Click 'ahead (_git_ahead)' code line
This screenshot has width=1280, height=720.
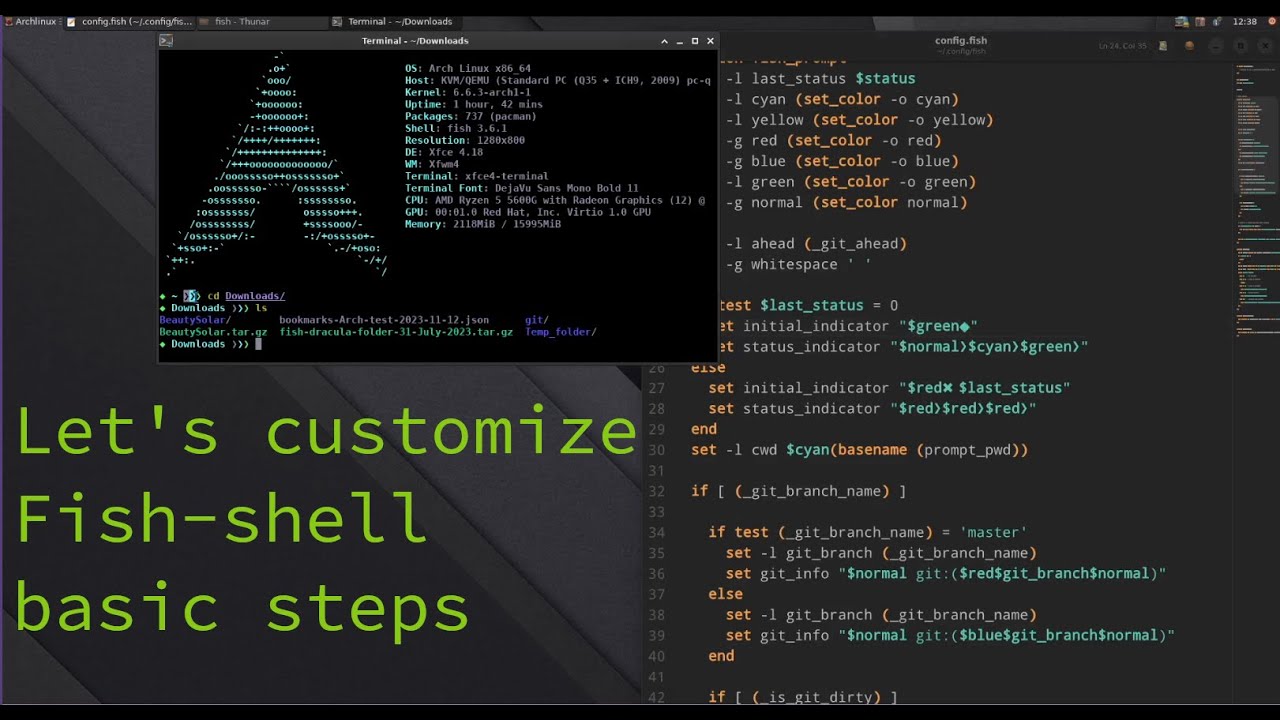pos(829,244)
